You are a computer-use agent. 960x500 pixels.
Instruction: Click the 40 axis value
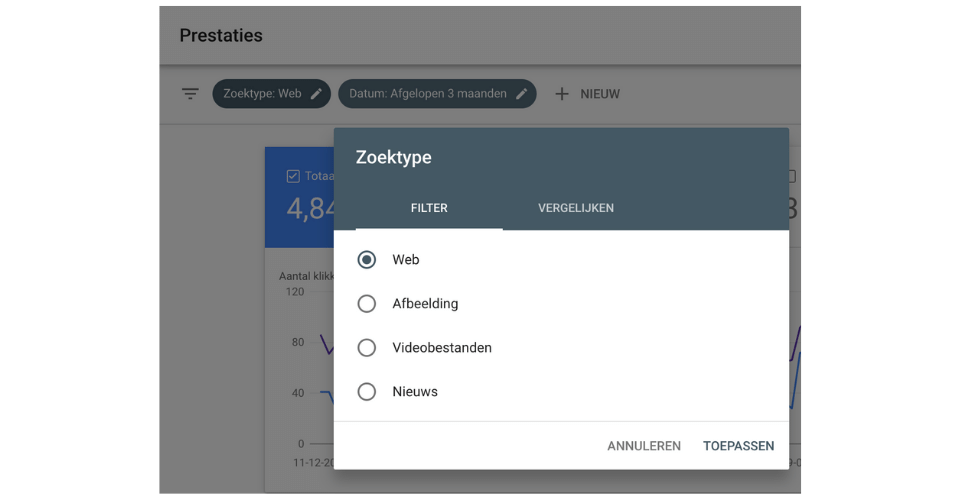click(298, 393)
